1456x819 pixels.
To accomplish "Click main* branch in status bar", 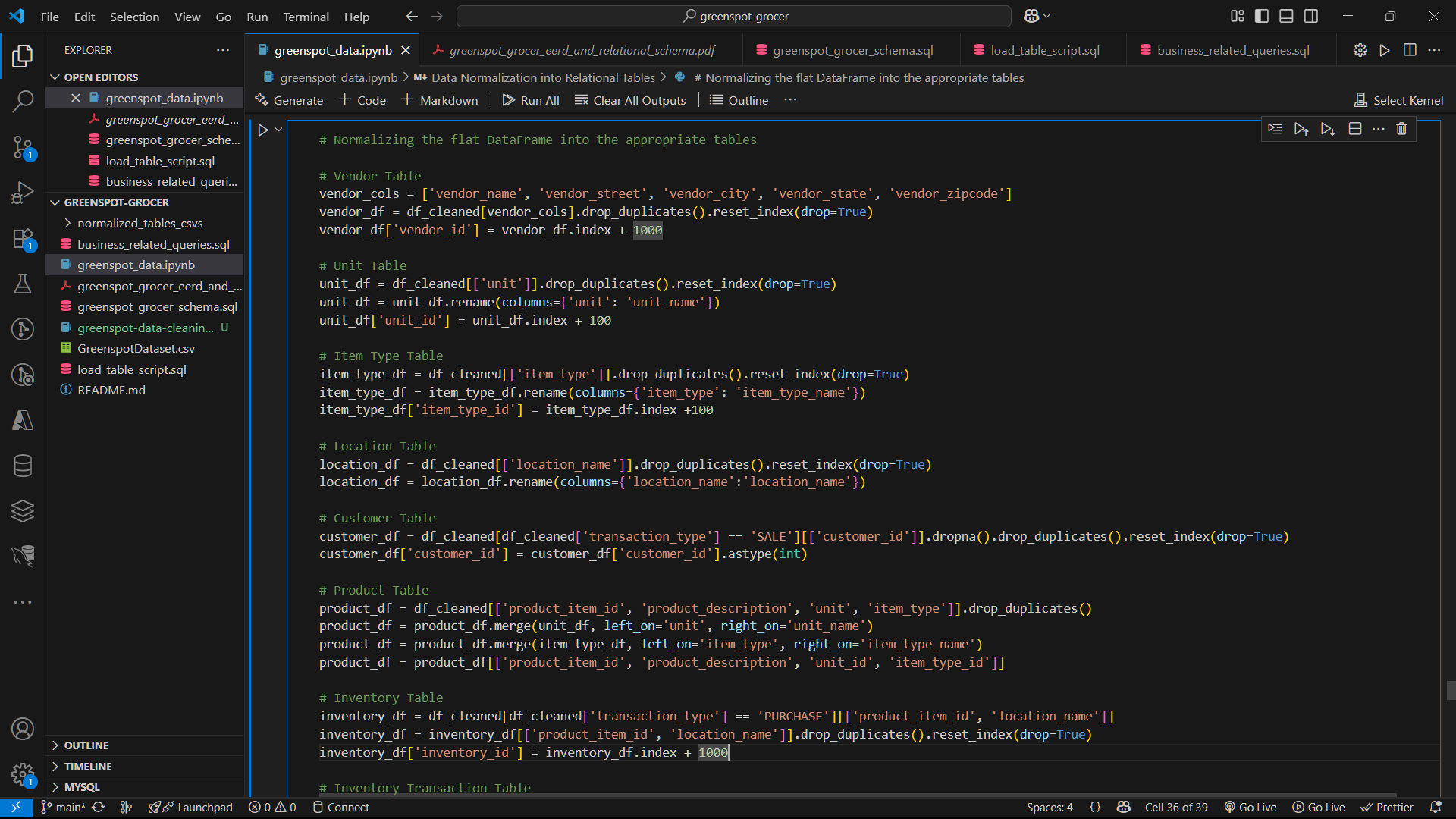I will click(x=63, y=808).
